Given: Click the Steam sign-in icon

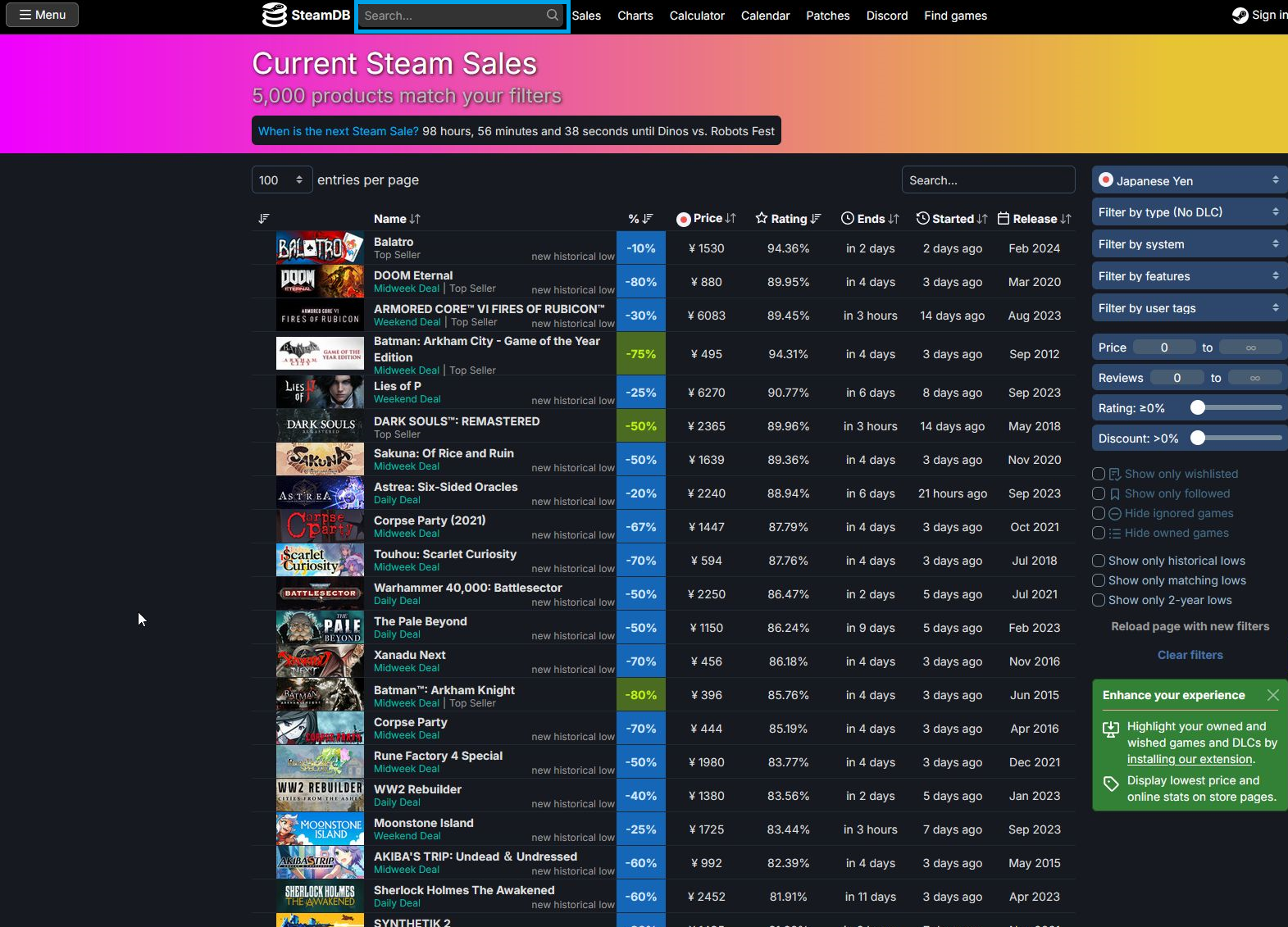Looking at the screenshot, I should point(1240,15).
